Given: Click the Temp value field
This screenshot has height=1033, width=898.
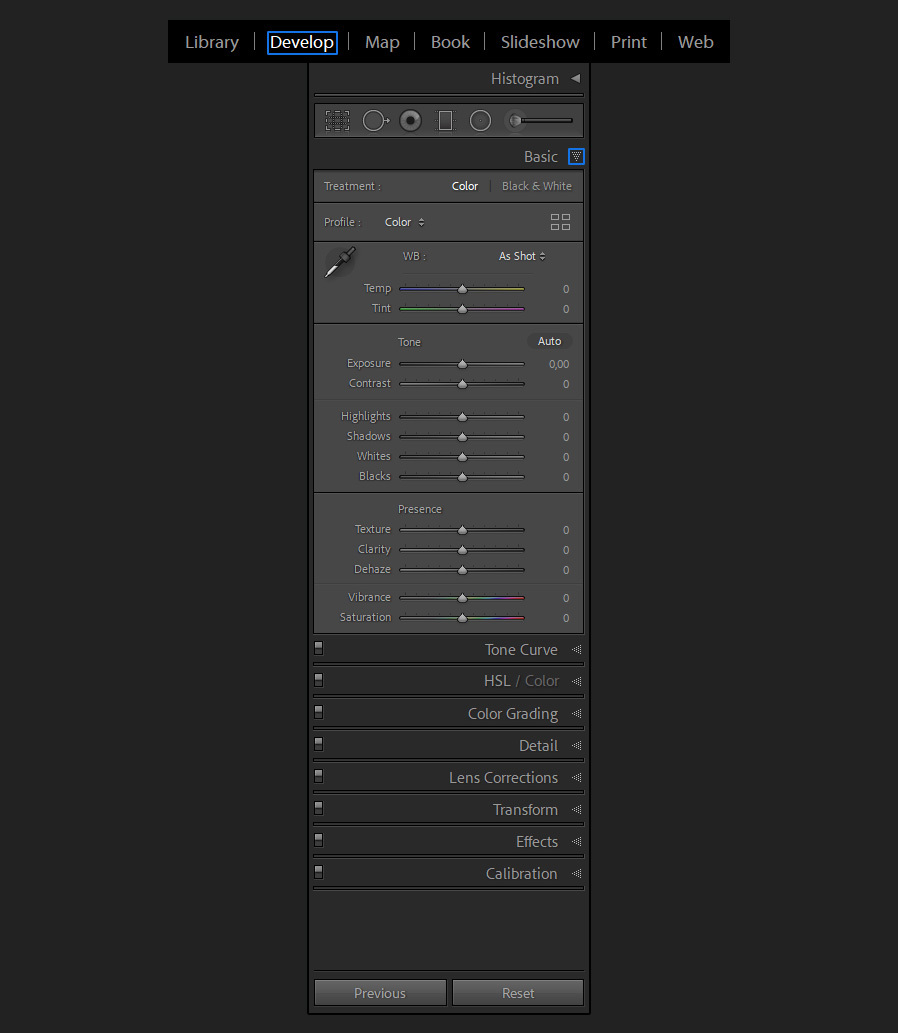Looking at the screenshot, I should 565,289.
